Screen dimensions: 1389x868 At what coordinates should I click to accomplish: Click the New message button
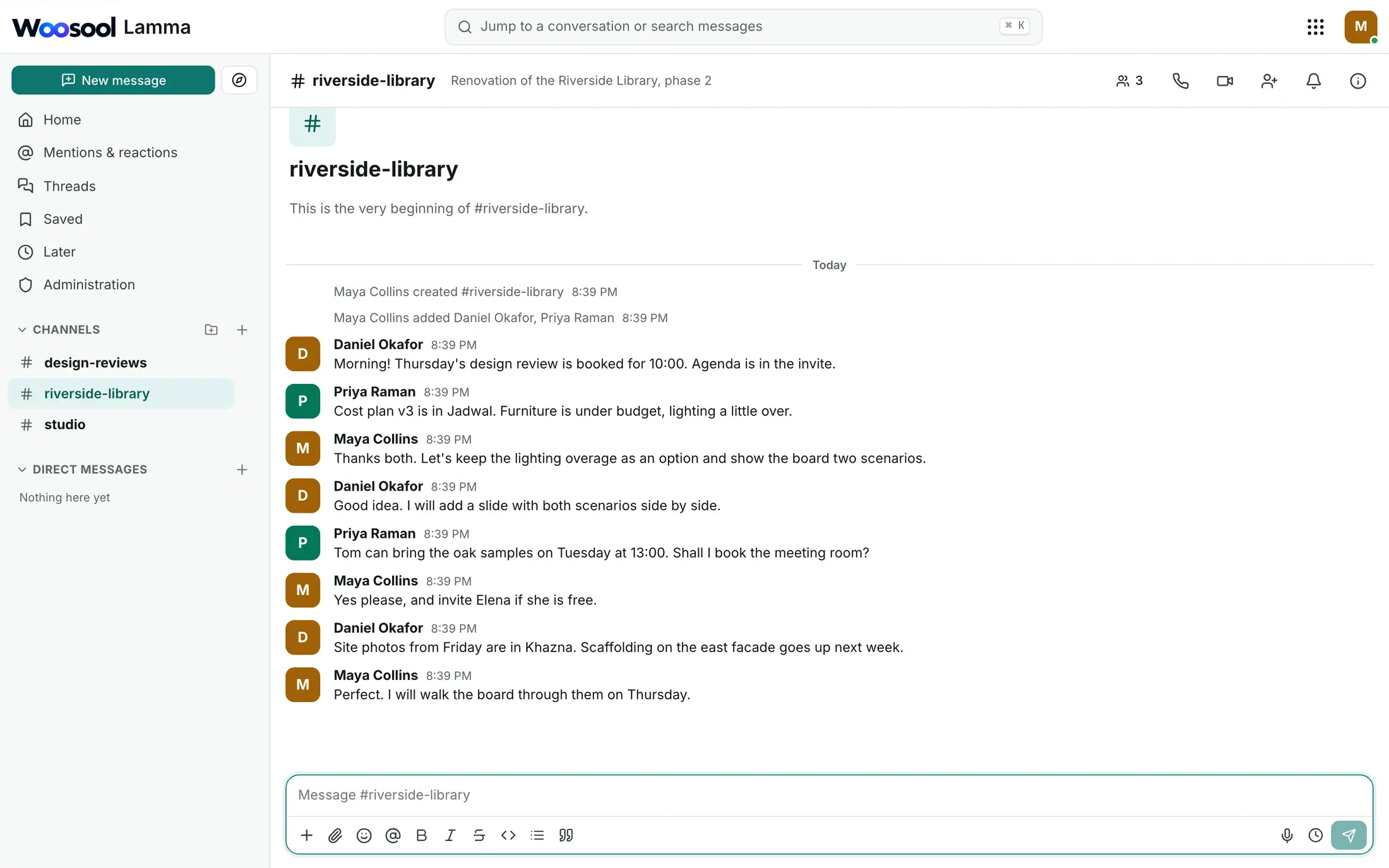point(113,80)
